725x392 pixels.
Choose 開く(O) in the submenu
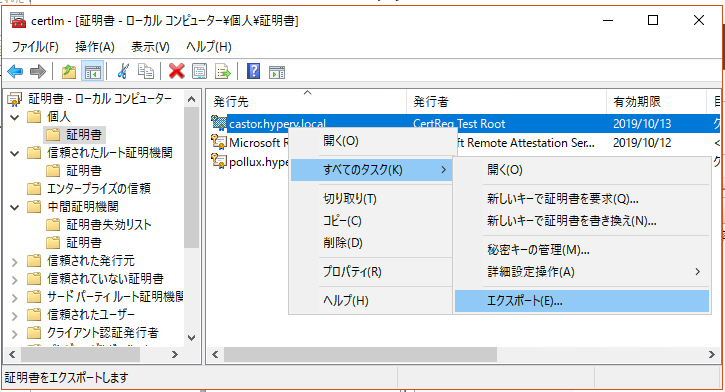582,170
